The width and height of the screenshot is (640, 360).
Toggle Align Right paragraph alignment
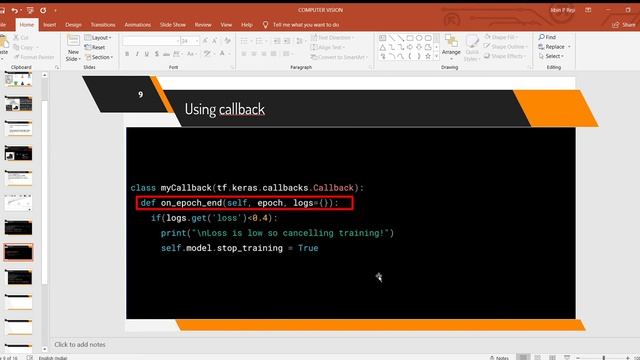(264, 54)
